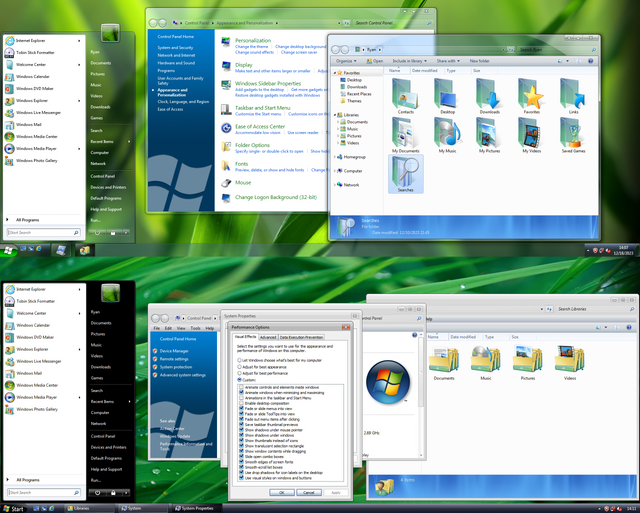Select the My Videos folder icon
Screen dimensions: 640x513
[x=531, y=135]
